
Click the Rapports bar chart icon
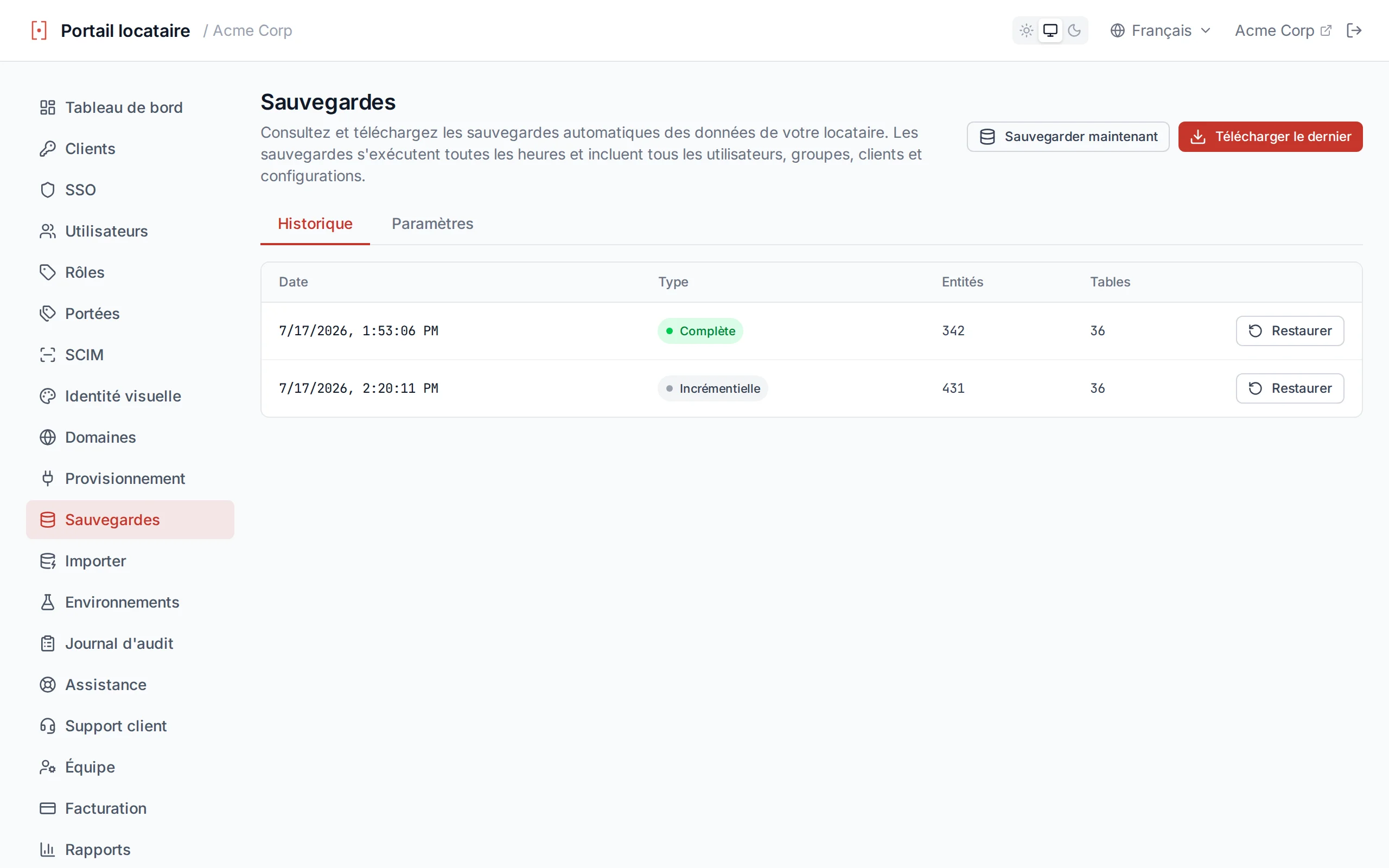48,850
